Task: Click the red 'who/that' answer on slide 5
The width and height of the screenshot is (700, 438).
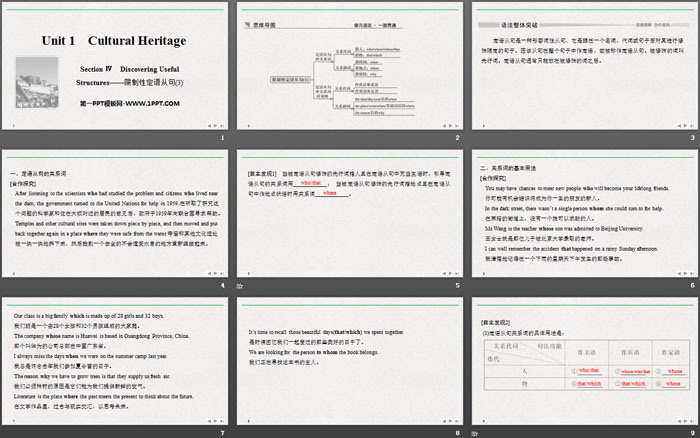Action: (312, 183)
